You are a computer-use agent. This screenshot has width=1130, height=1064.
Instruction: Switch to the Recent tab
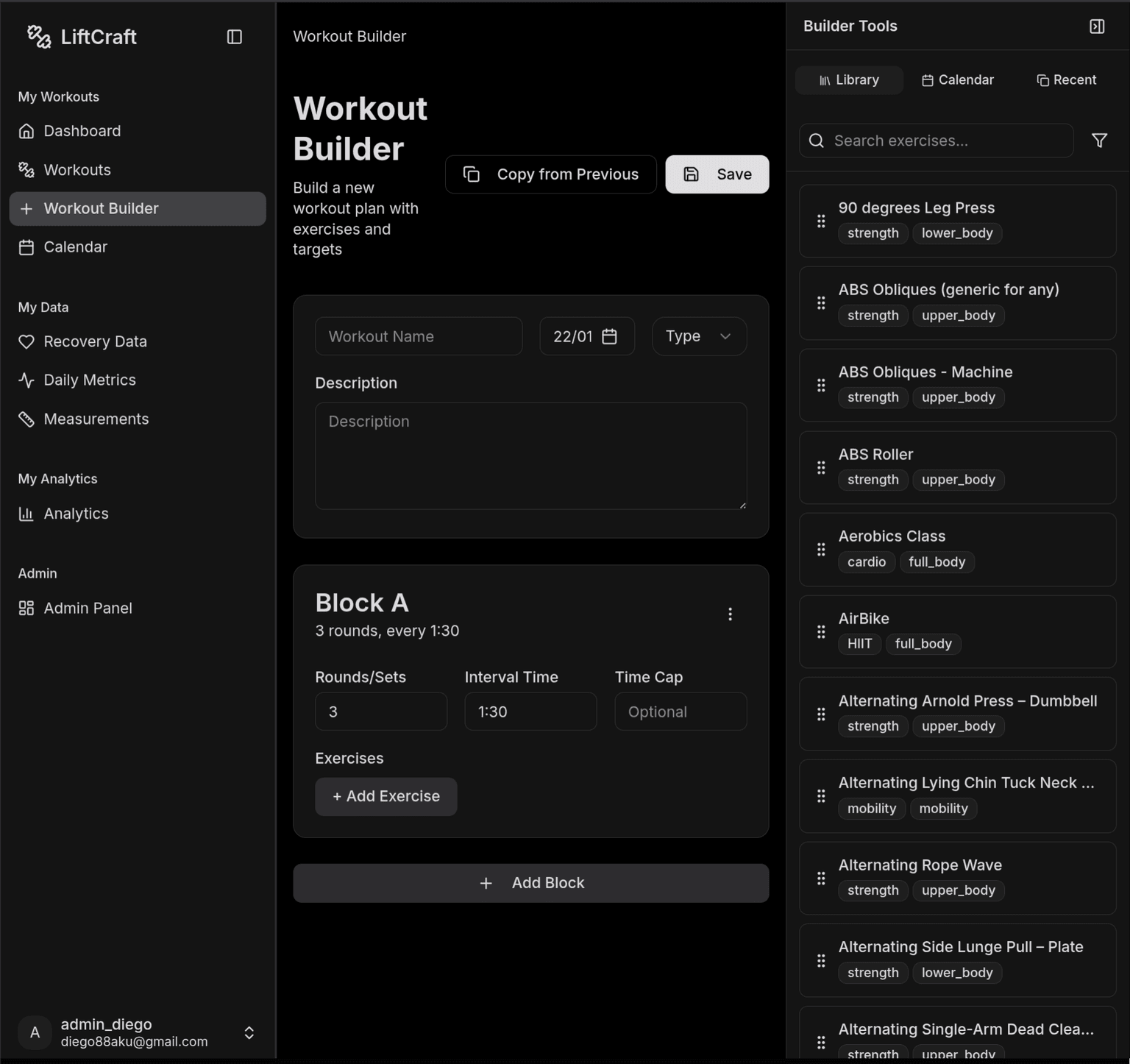[x=1066, y=80]
